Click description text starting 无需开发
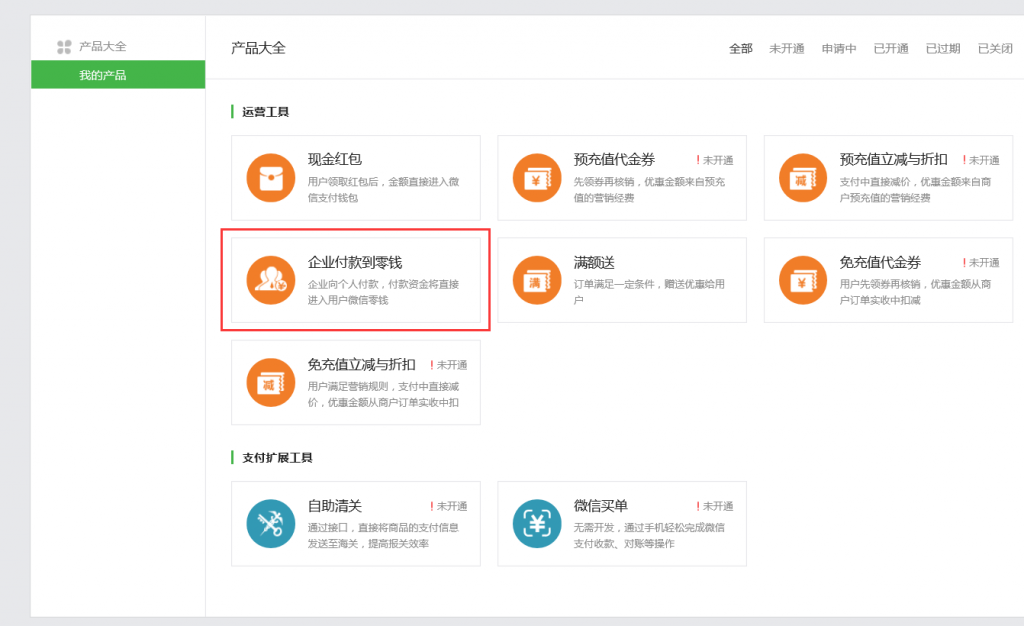This screenshot has height=626, width=1024. click(x=649, y=535)
